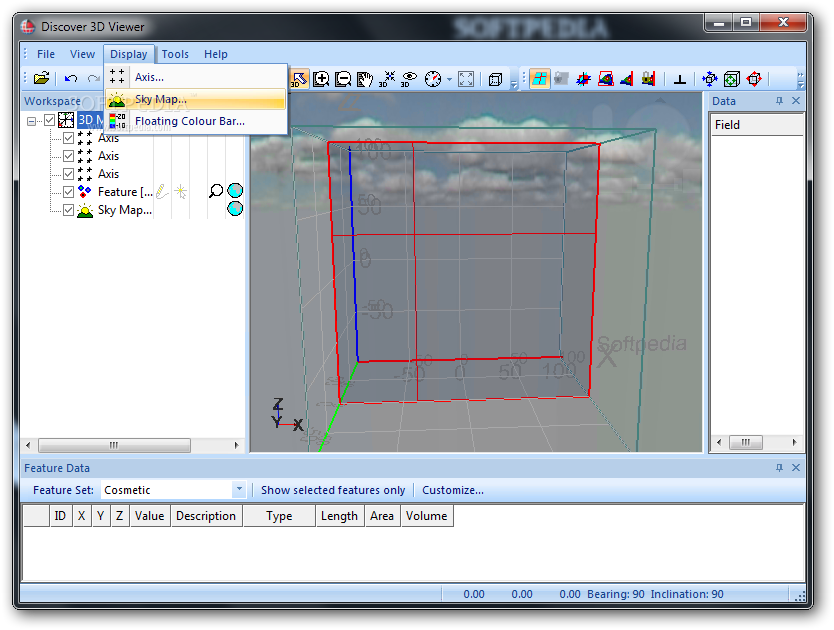Image resolution: width=834 pixels, height=630 pixels.
Task: Click the Workspace horizontal scrollbar thumb
Action: (x=114, y=445)
